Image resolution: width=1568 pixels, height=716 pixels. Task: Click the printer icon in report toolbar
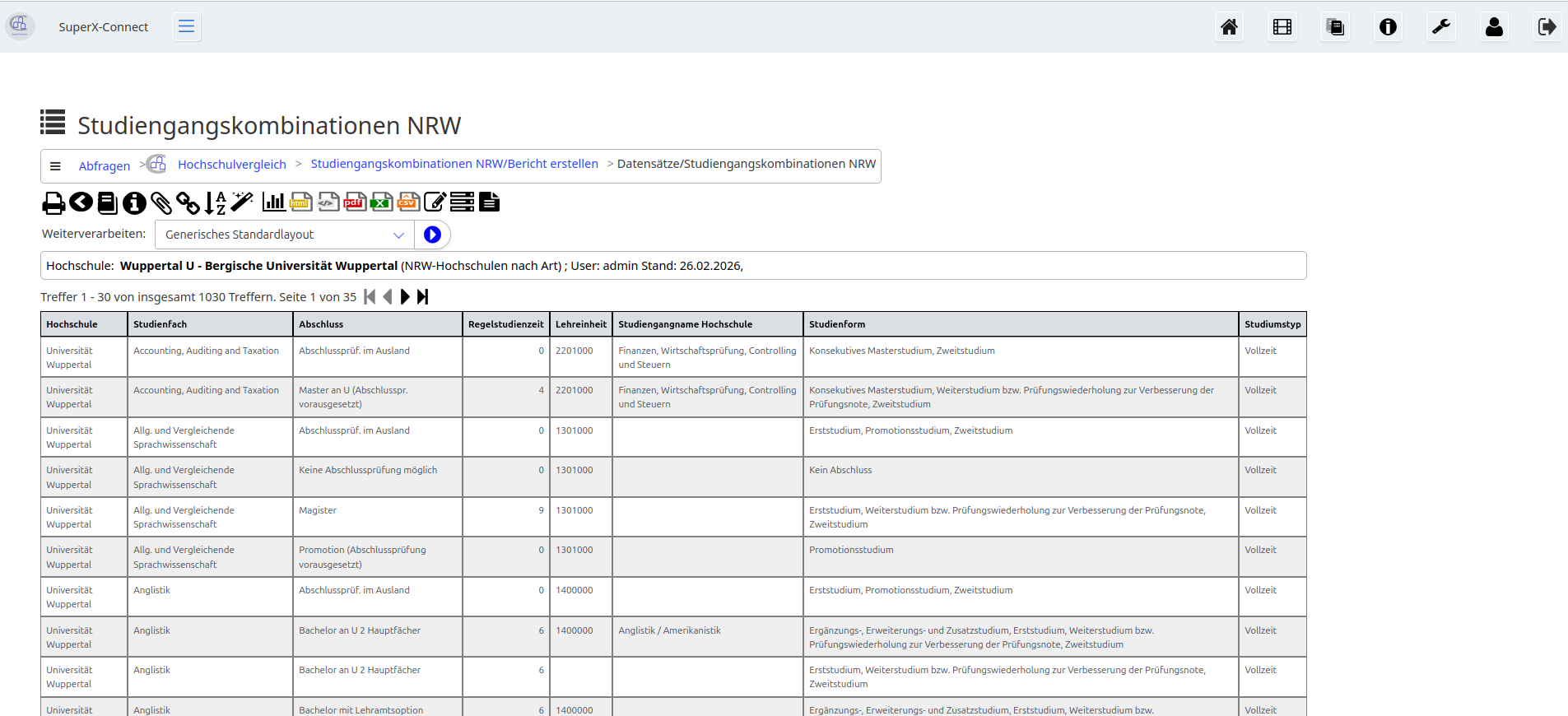54,202
